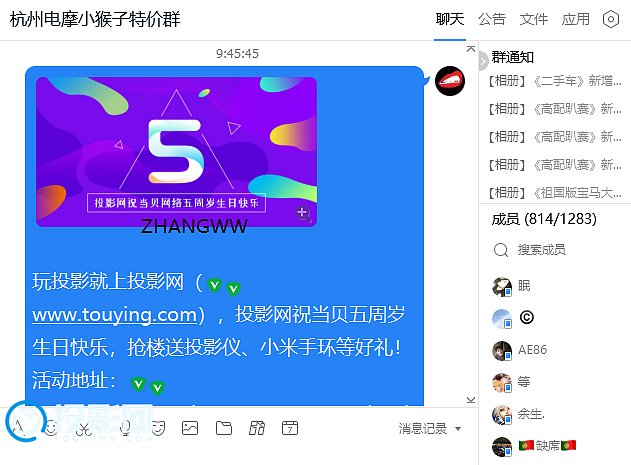Switch to the 文件 tab
Viewport: 631px width, 465px height.
pyautogui.click(x=534, y=19)
